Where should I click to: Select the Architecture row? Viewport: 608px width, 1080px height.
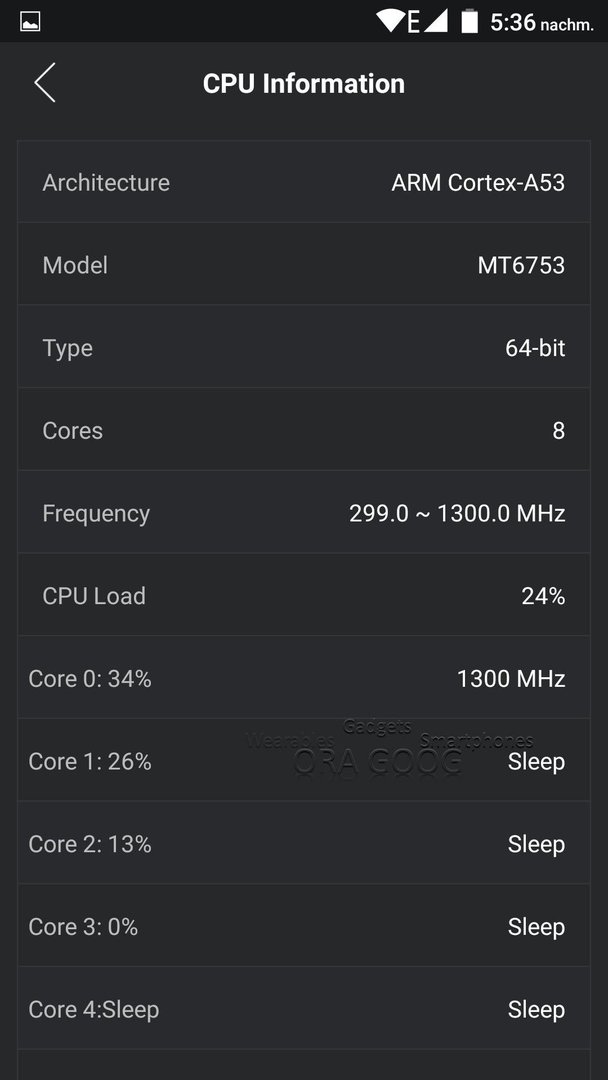304,182
